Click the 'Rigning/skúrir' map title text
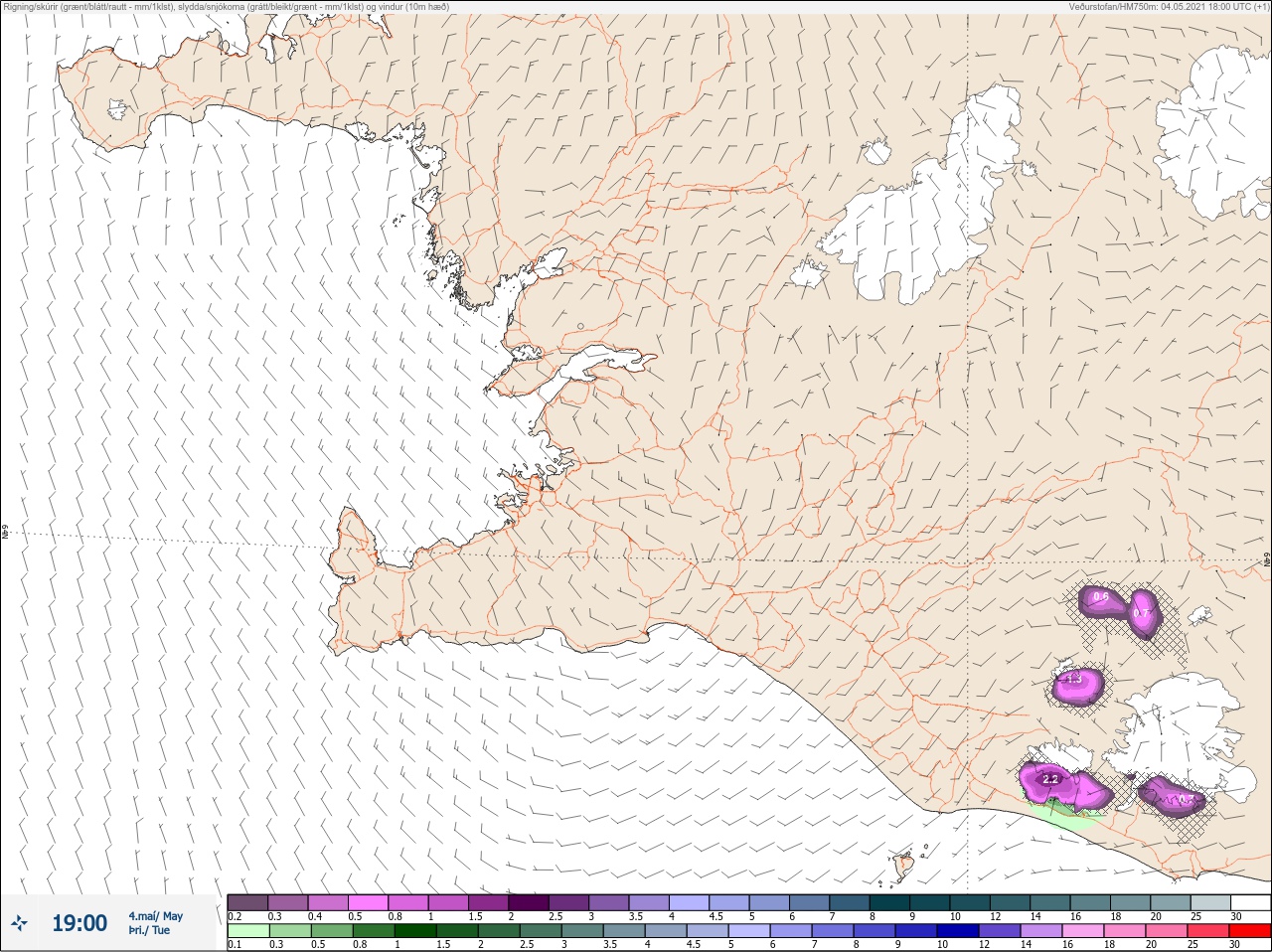1272x952 pixels. click(x=32, y=7)
